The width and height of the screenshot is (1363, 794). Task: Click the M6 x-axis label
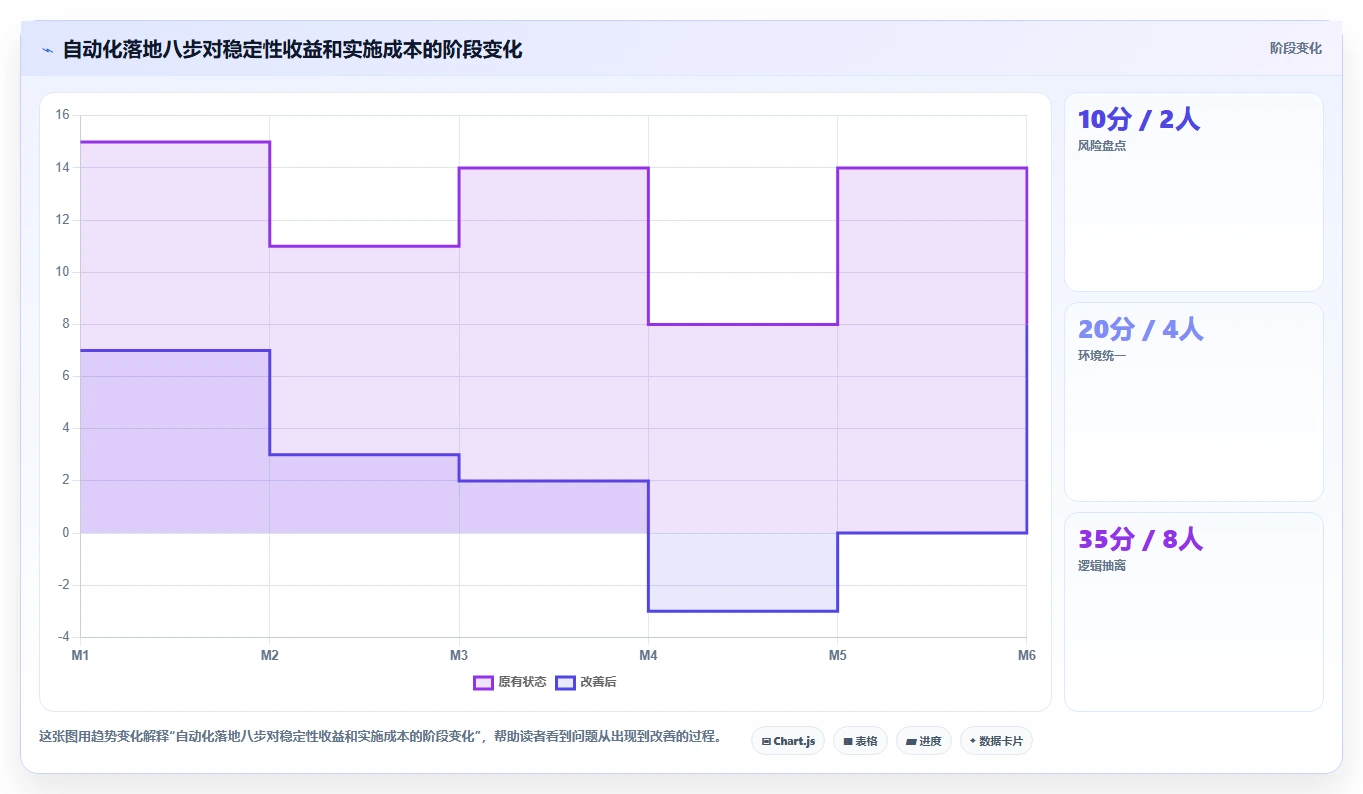[1027, 656]
